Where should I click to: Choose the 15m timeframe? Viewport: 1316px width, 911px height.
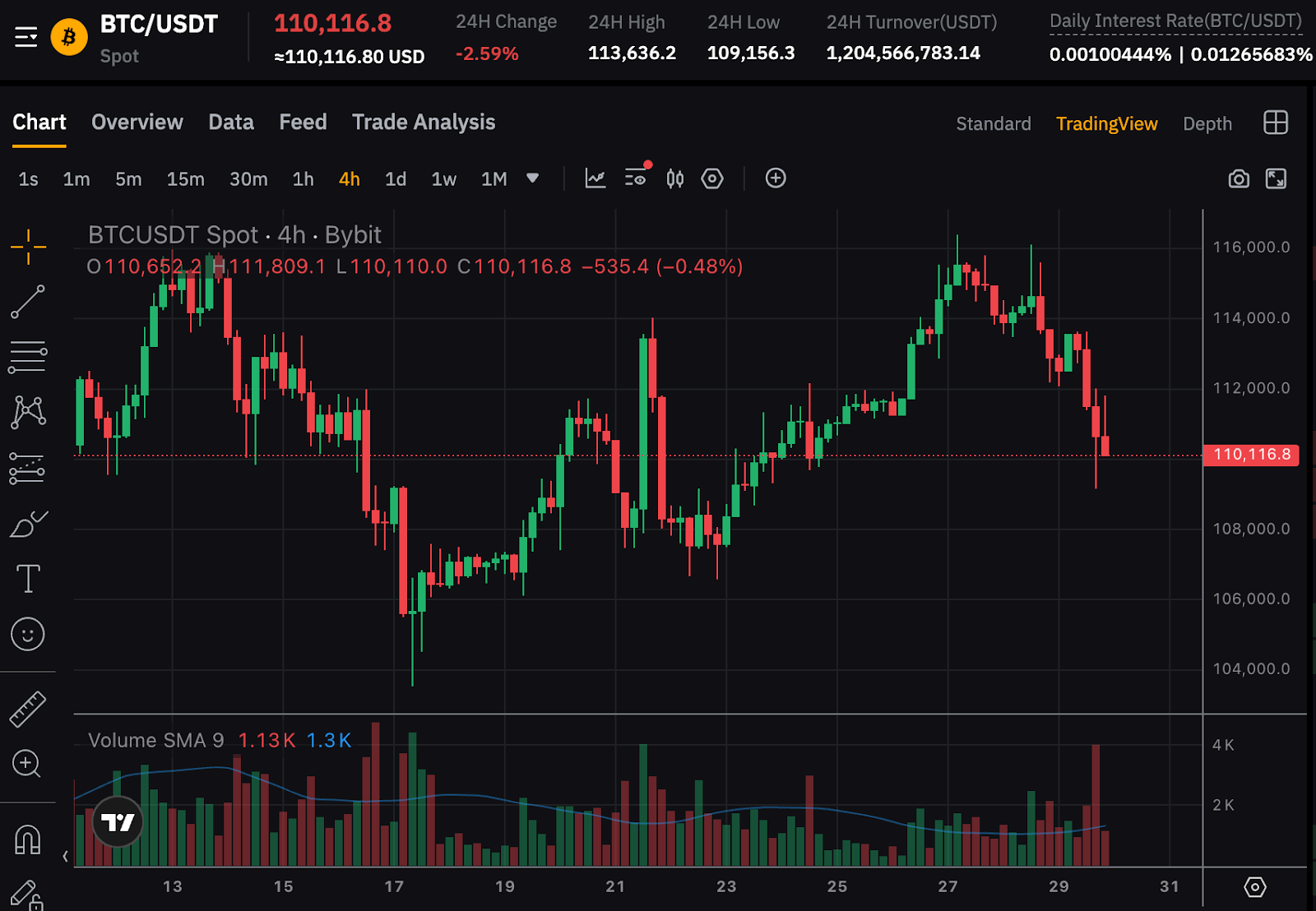tap(185, 179)
